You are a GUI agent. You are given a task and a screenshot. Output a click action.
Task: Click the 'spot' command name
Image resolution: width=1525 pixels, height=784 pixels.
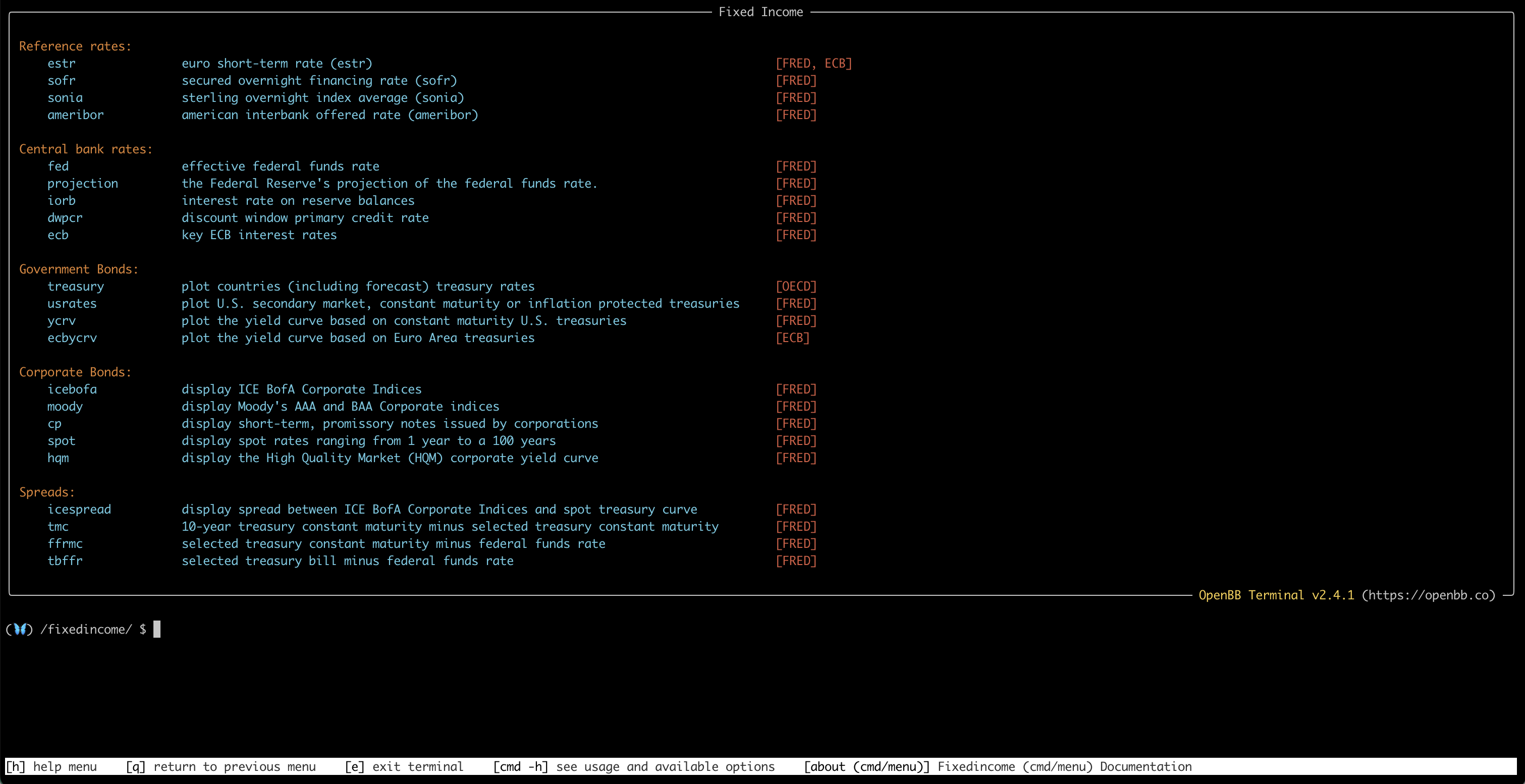point(62,441)
